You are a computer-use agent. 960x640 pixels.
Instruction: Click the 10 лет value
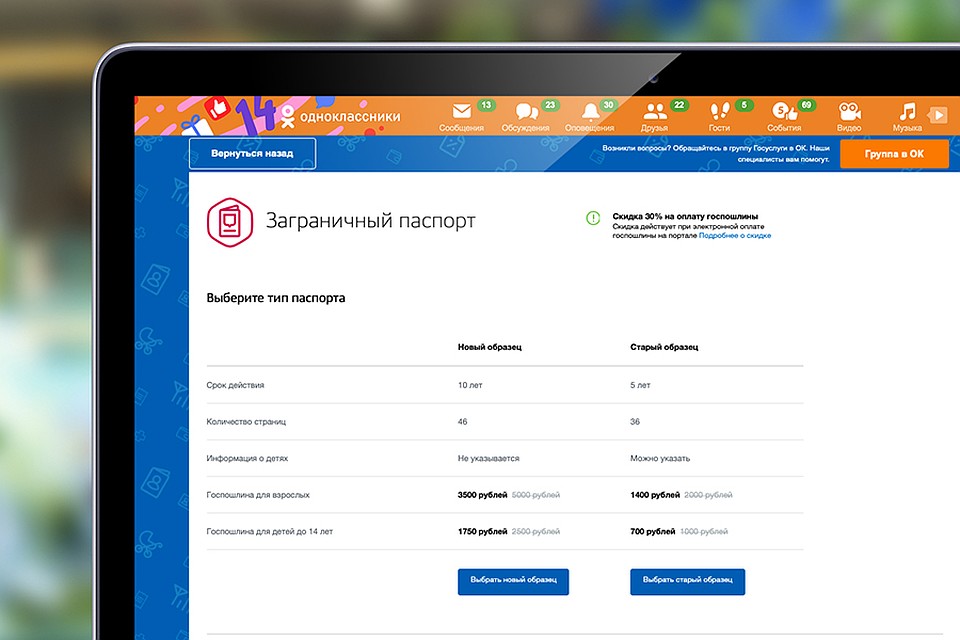[x=470, y=385]
